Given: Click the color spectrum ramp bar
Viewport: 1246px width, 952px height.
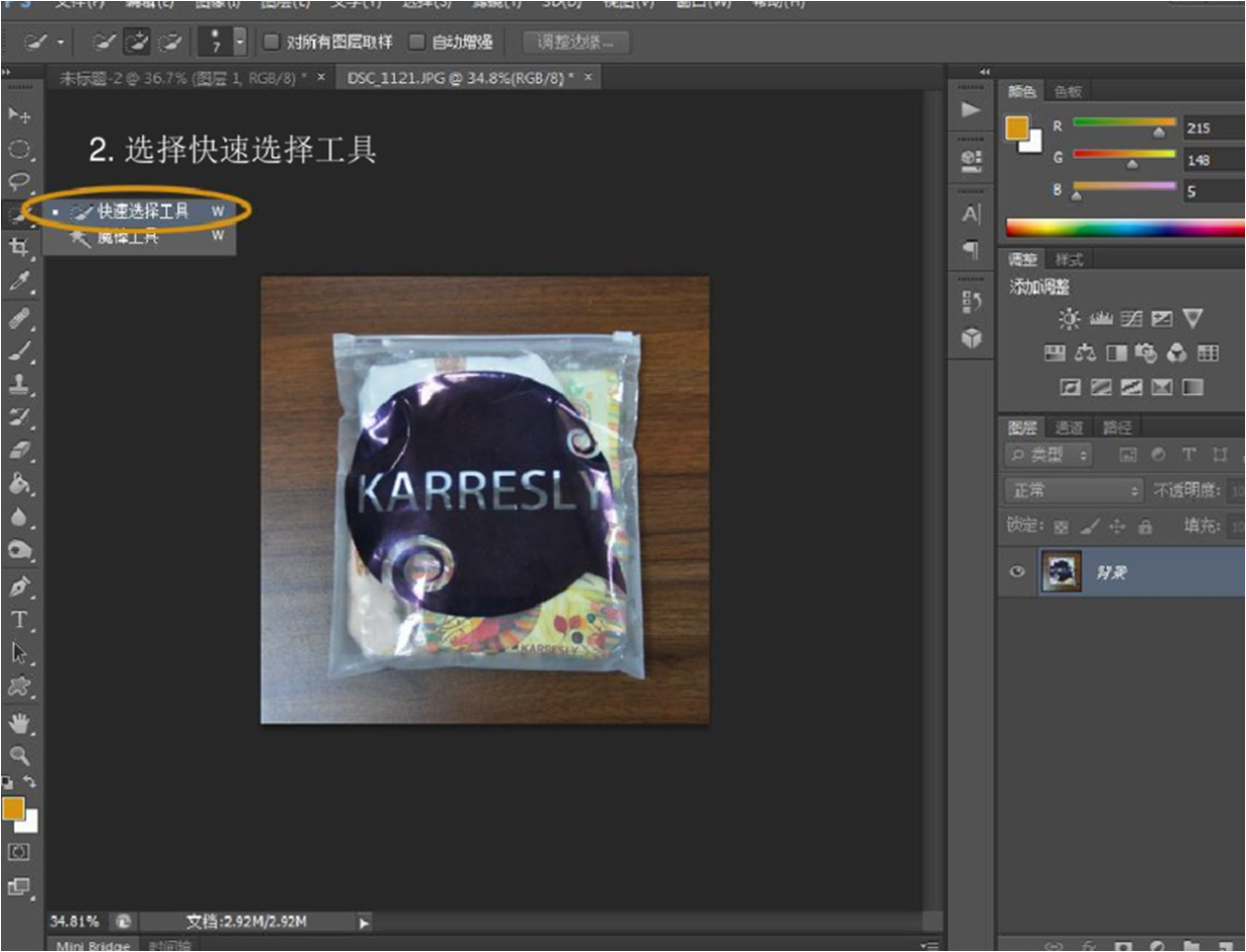Looking at the screenshot, I should (x=1124, y=228).
